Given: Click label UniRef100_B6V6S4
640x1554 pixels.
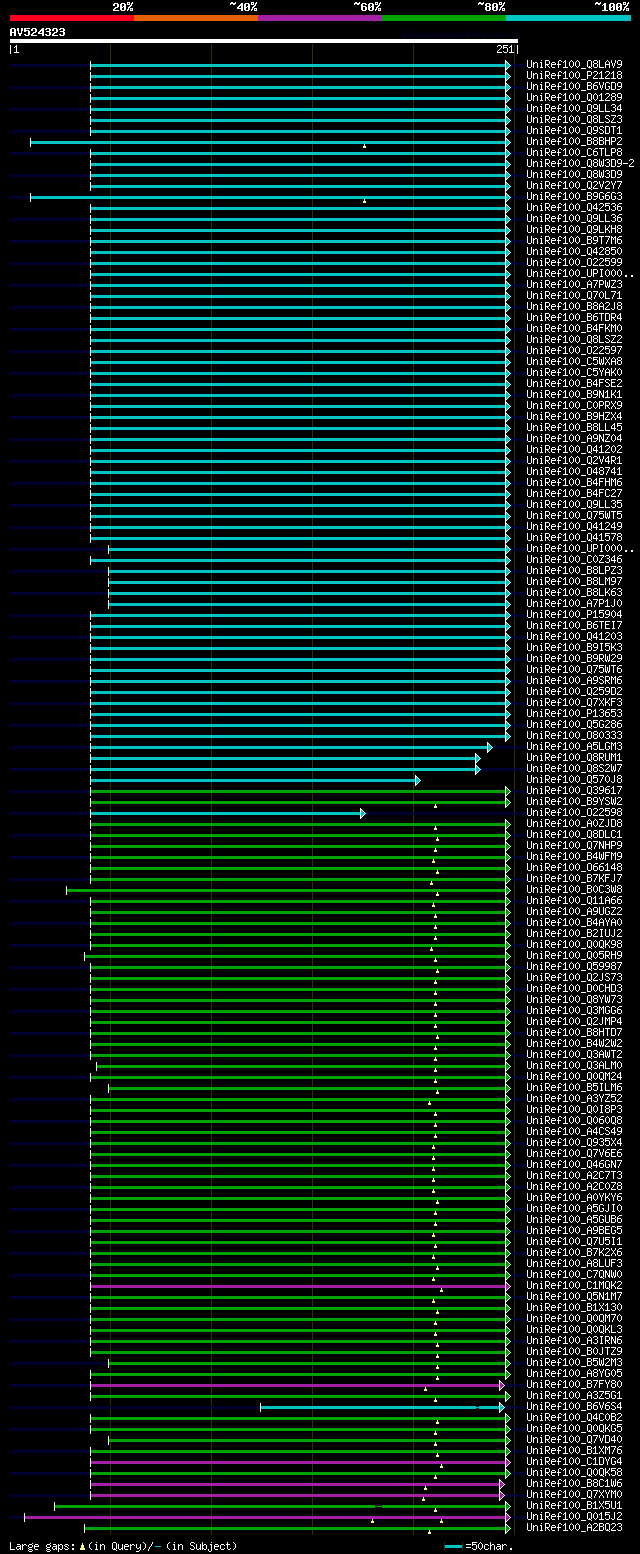Looking at the screenshot, I should (574, 1406).
